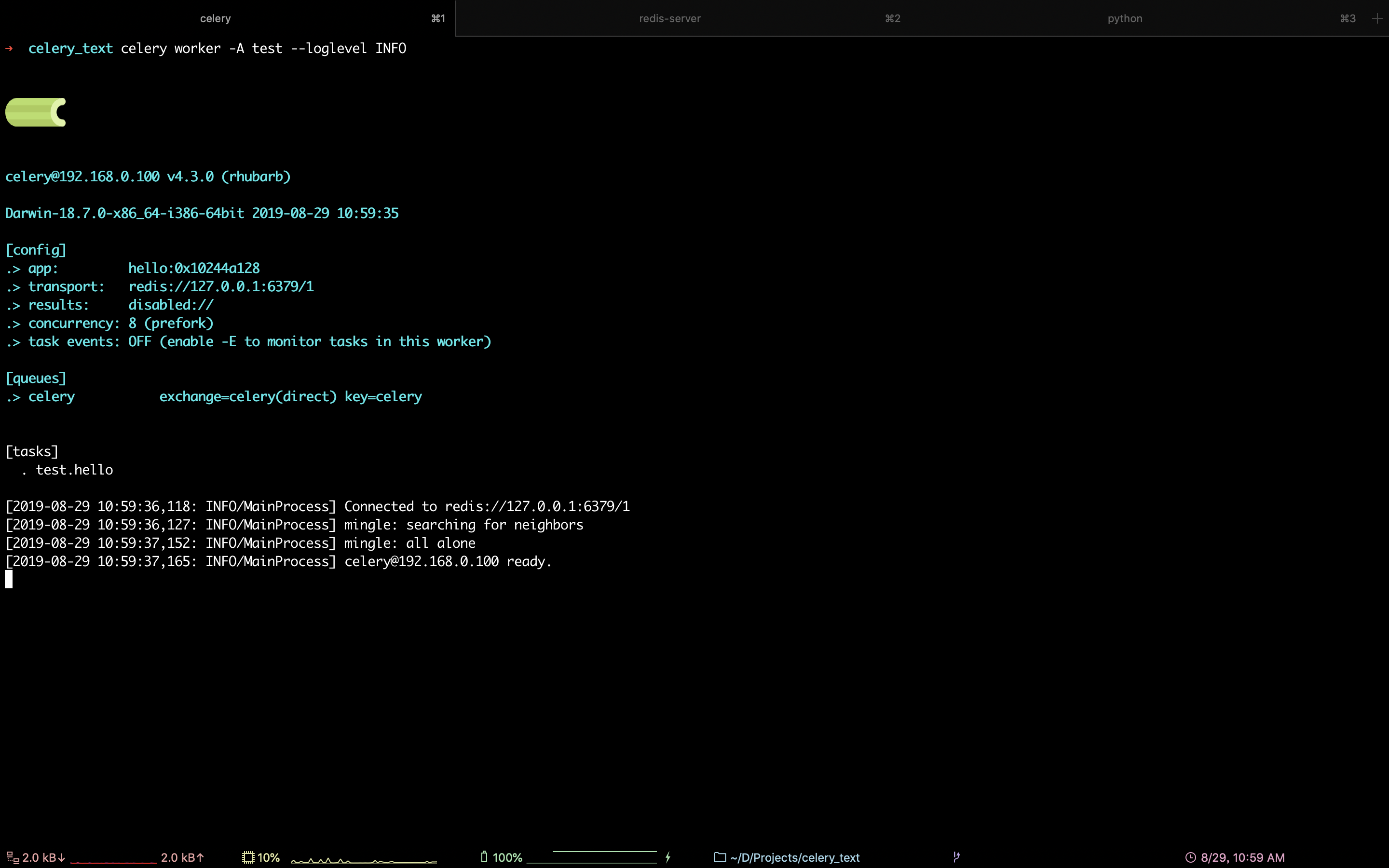1389x868 pixels.
Task: Open a new tab with the plus button
Action: point(1377,18)
